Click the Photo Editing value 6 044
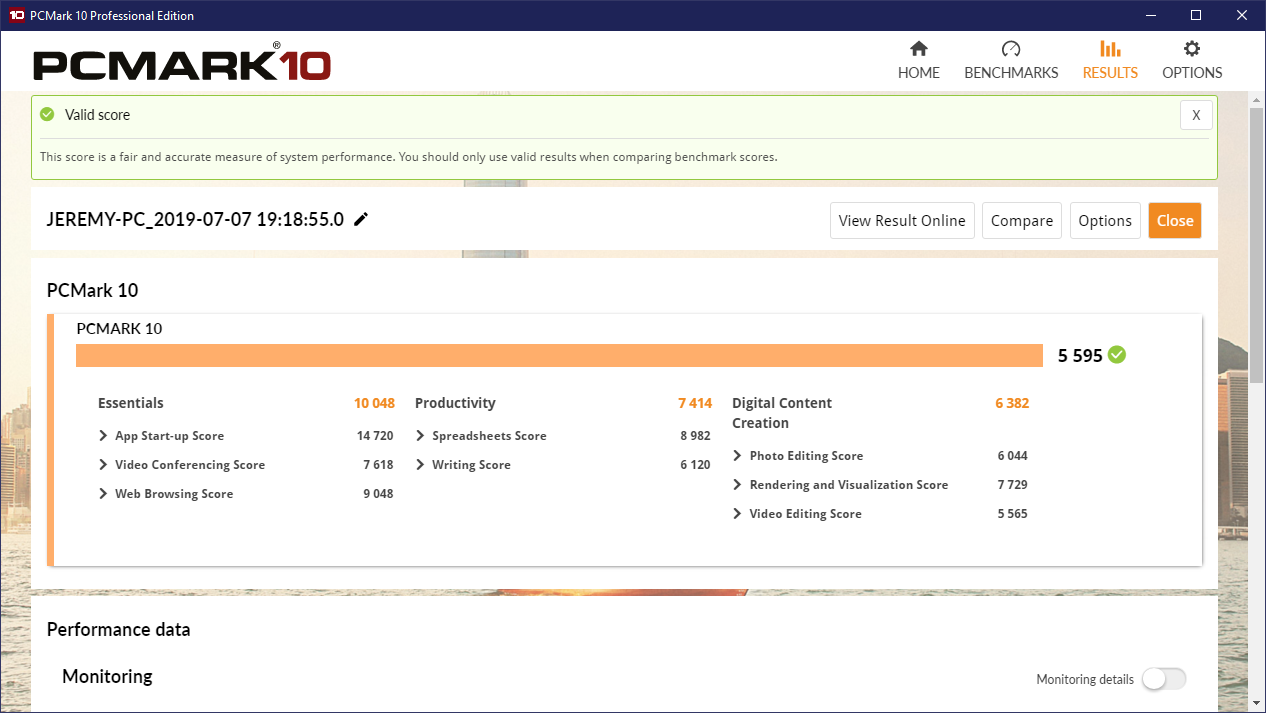This screenshot has width=1266, height=713. click(1012, 456)
